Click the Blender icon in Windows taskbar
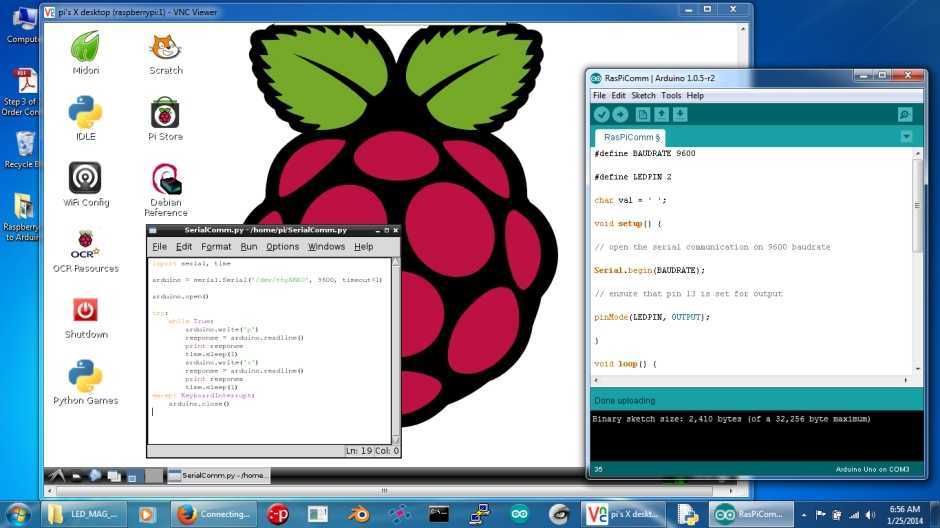Image resolution: width=940 pixels, height=528 pixels. 358,514
